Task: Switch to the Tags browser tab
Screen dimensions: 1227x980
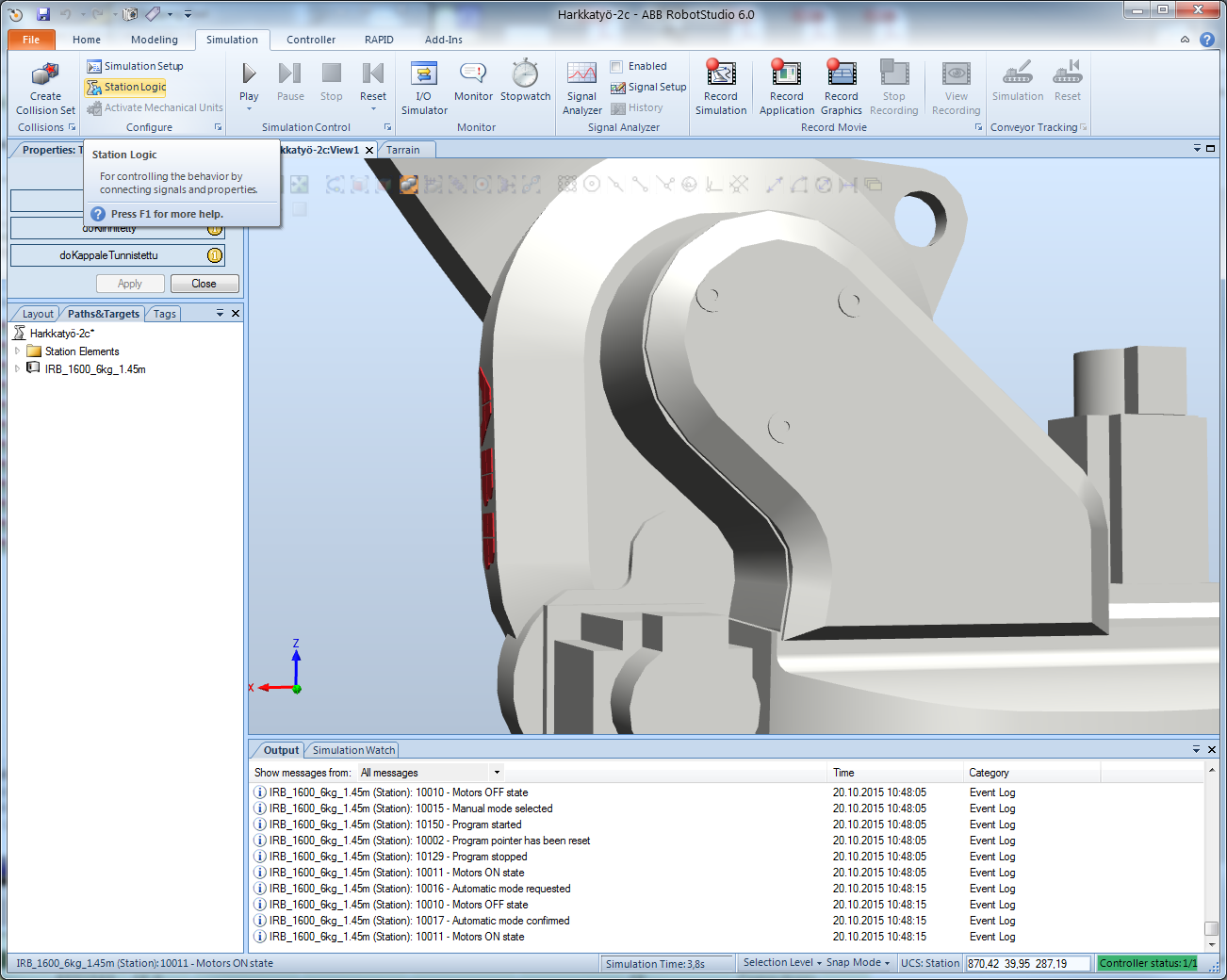Action: pos(165,314)
